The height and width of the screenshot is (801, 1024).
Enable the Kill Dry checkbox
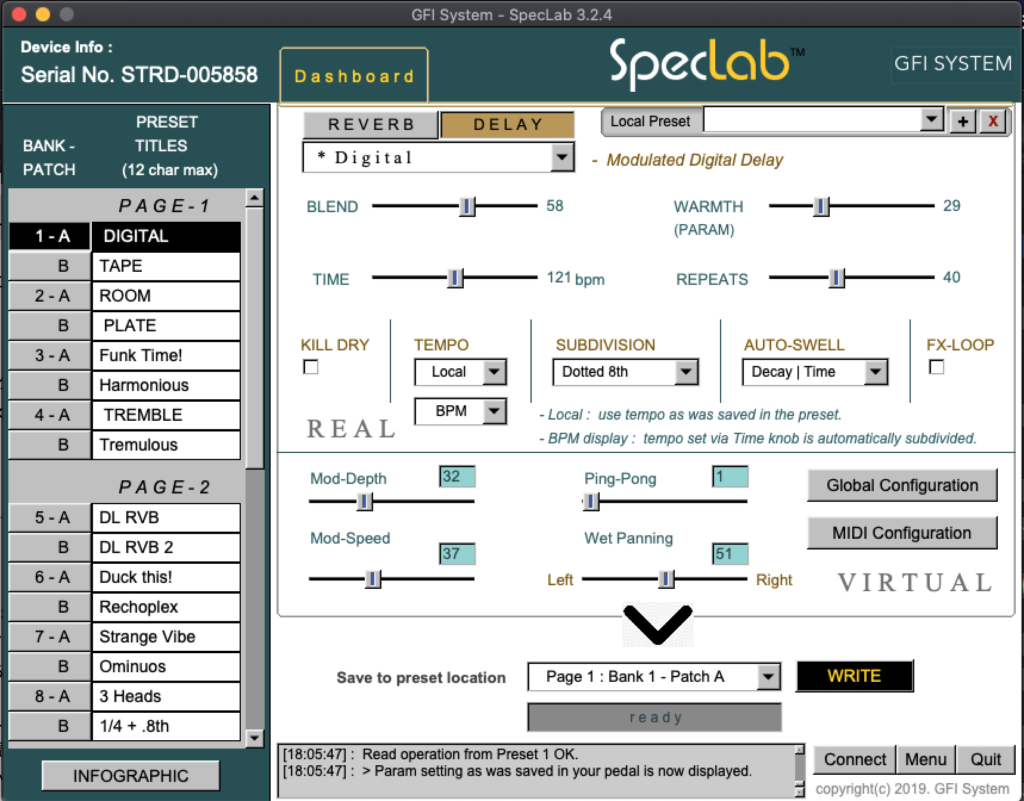click(311, 368)
